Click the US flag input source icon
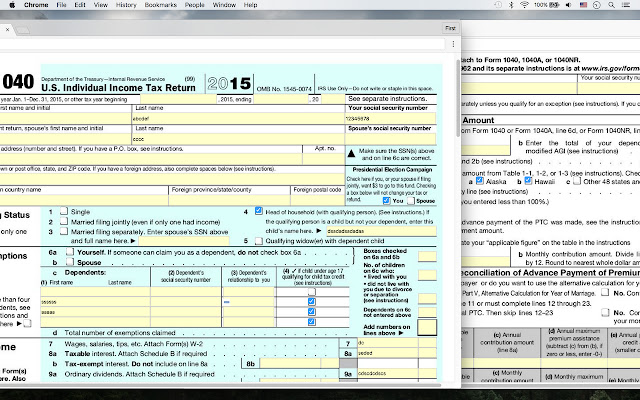640x400 pixels. point(583,5)
